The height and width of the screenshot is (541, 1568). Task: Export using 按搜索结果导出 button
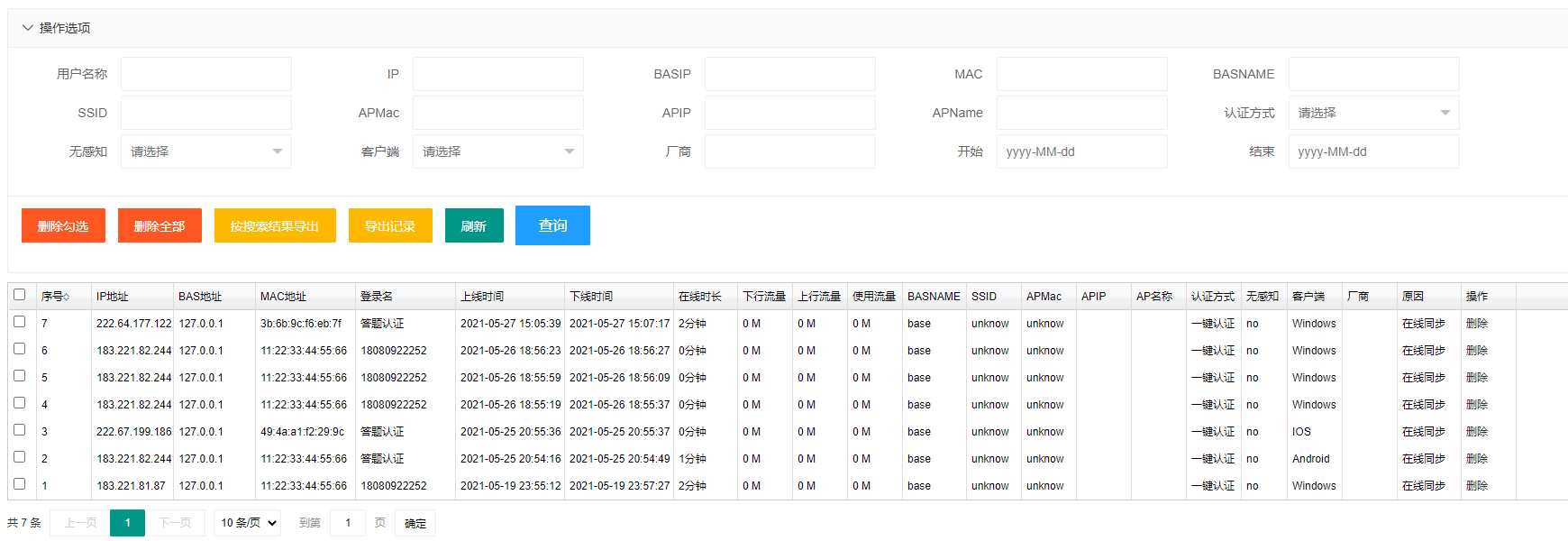275,226
